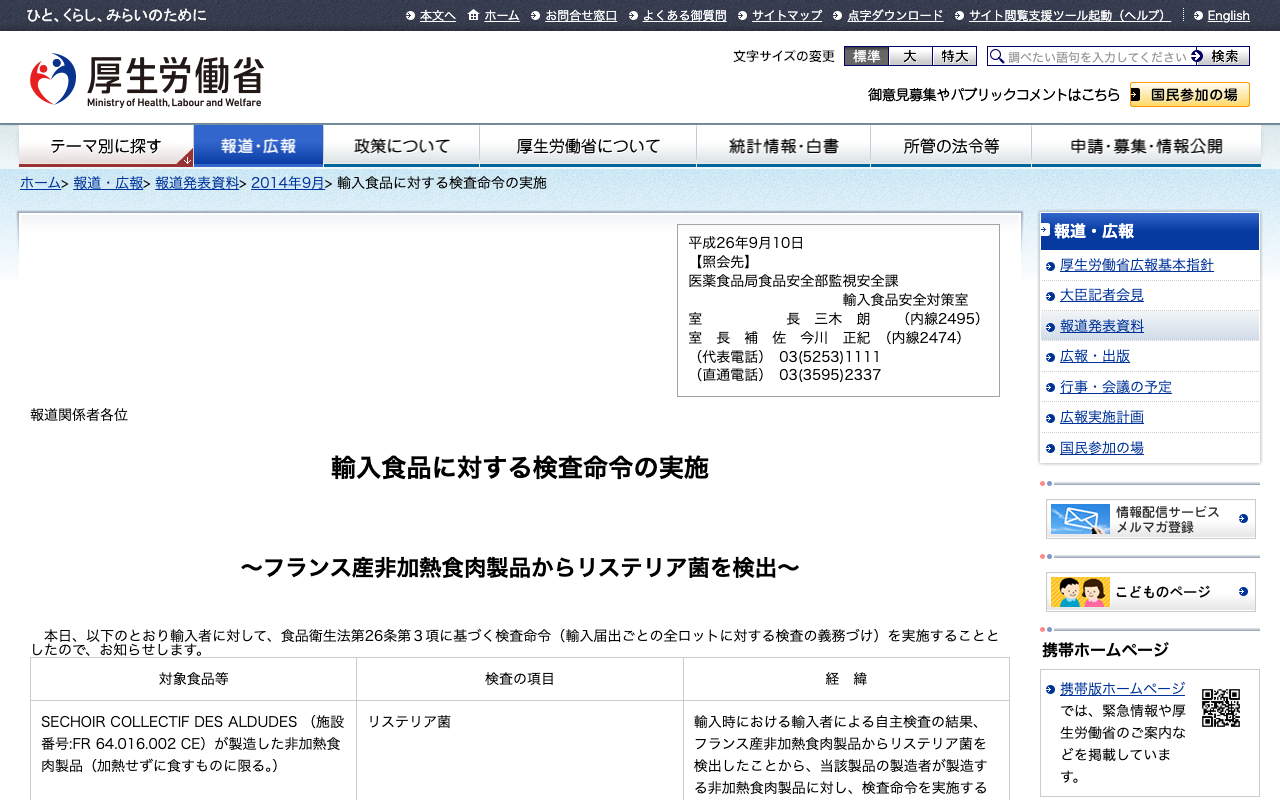Click 2014年9月 in the breadcrumb

click(288, 183)
